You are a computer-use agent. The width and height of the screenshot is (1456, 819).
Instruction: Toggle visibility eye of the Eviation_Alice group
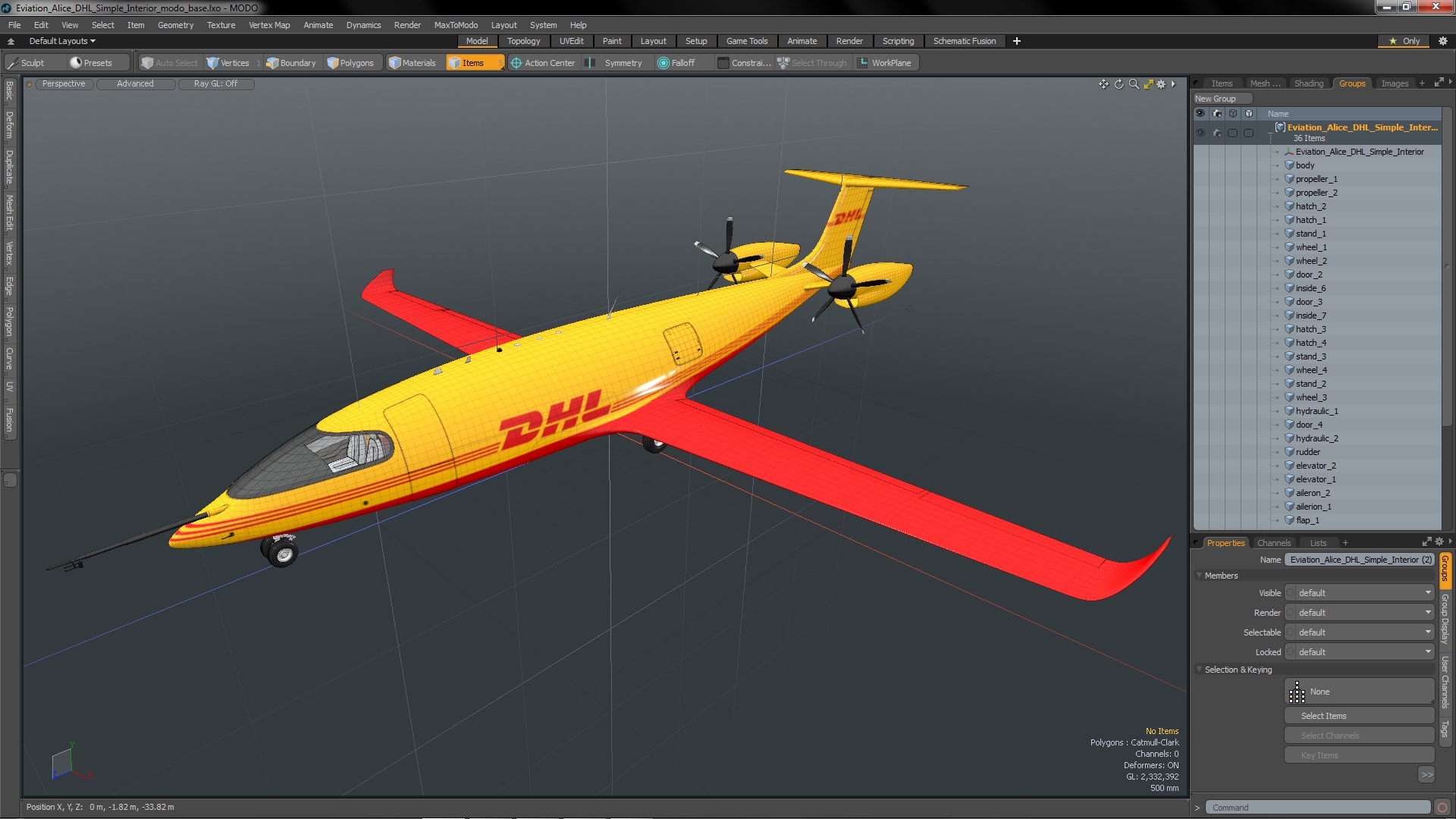[x=1200, y=133]
